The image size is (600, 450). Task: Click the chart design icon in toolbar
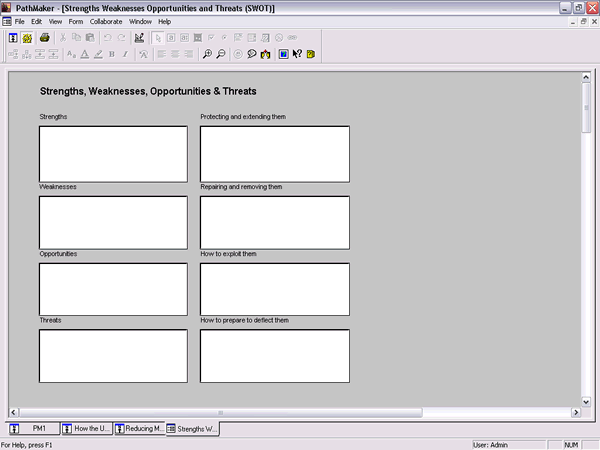(x=139, y=38)
